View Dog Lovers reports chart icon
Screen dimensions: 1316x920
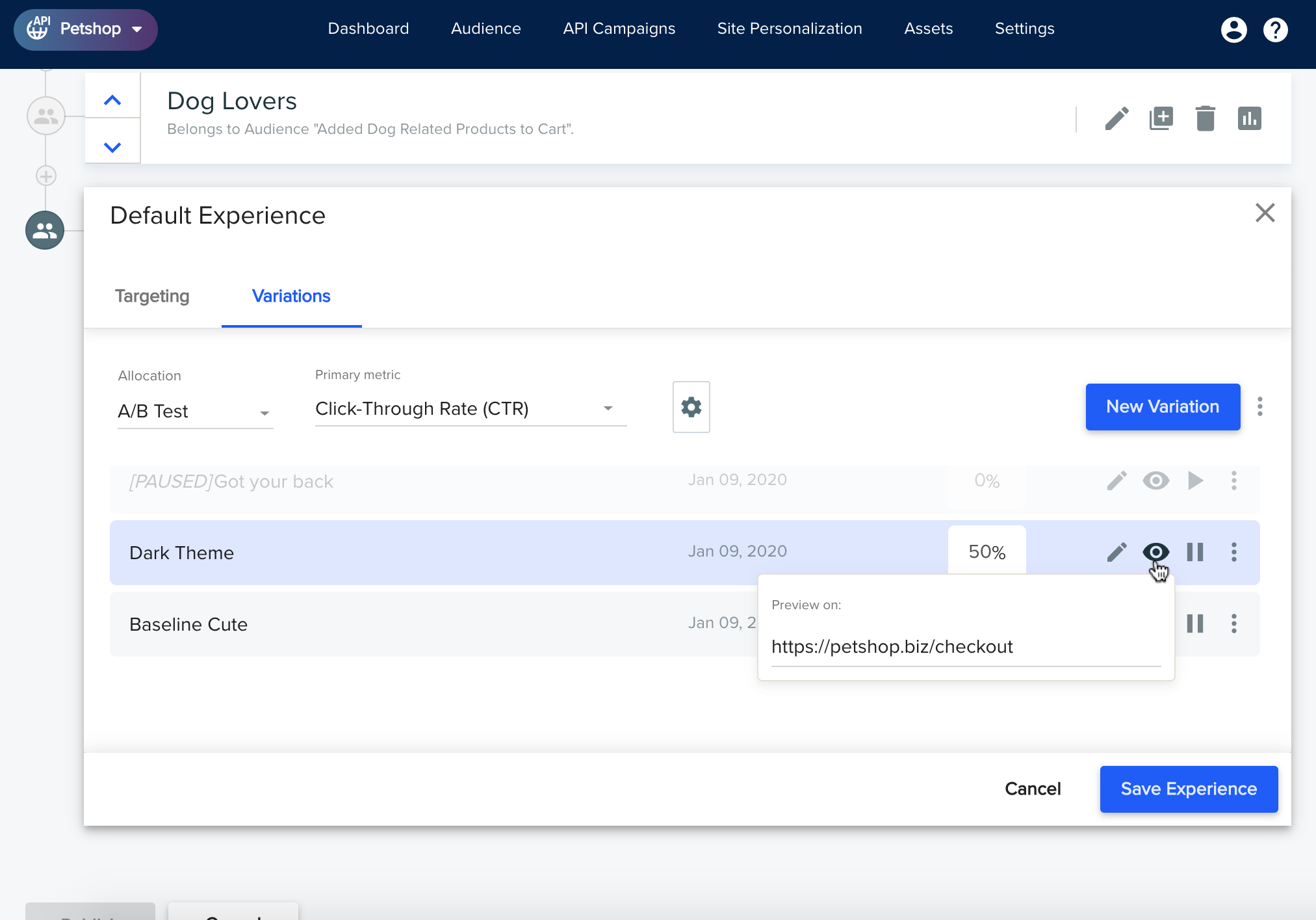coord(1249,118)
